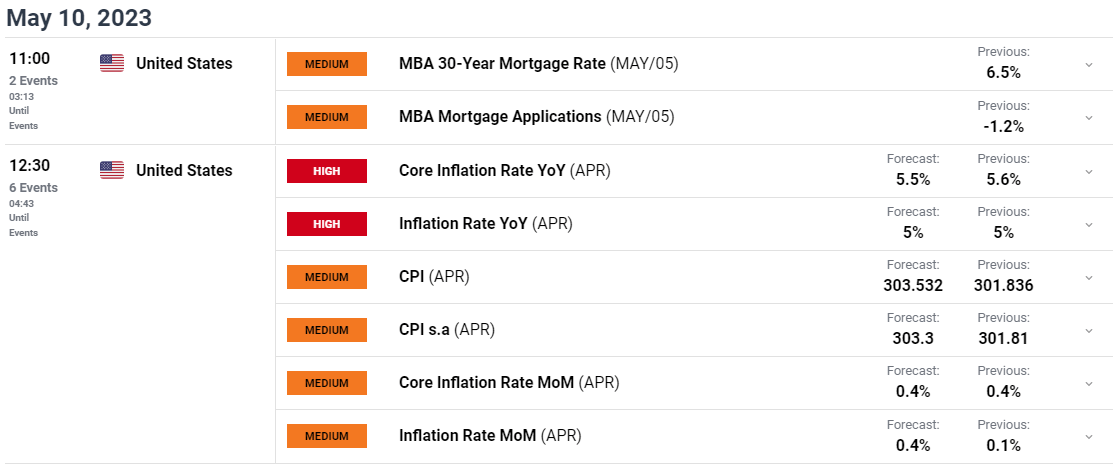
Task: Click MEDIUM badge next to CPI s.a
Action: tap(327, 330)
